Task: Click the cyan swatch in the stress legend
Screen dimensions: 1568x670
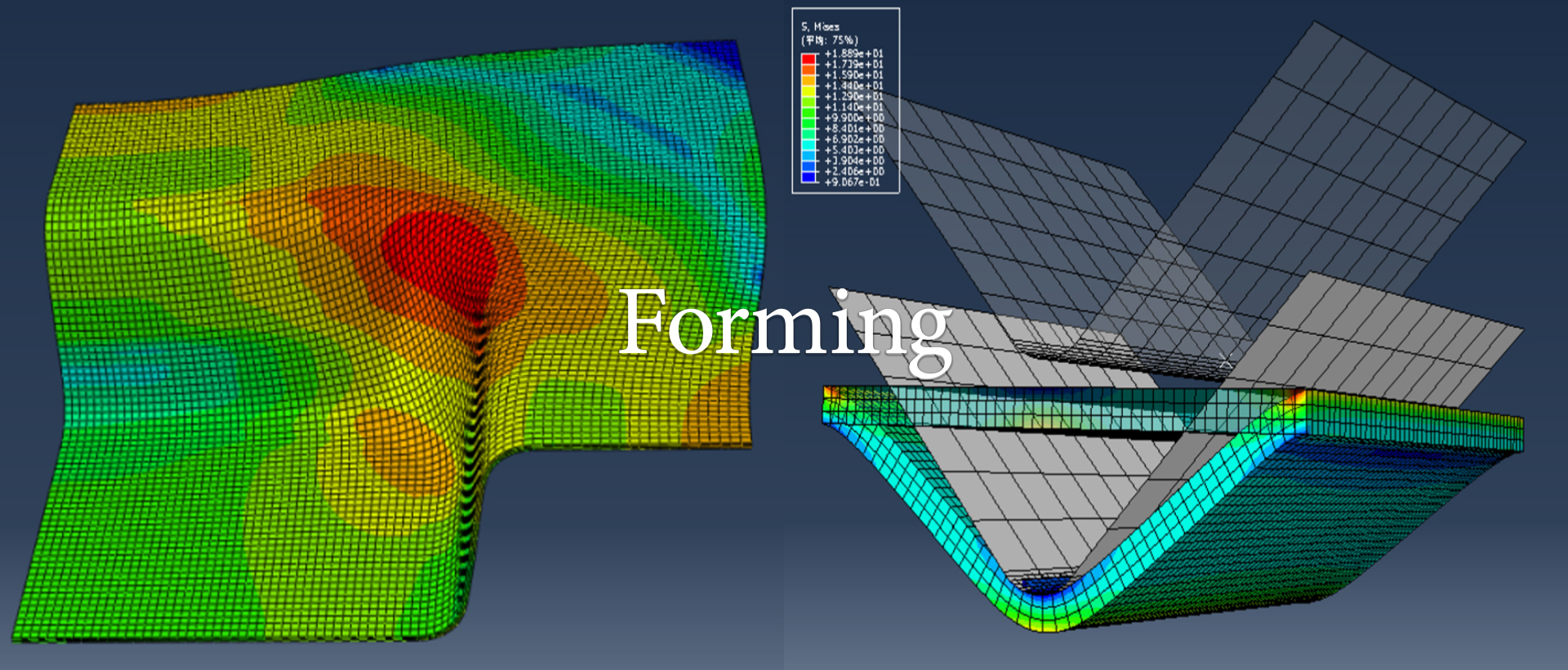Action: (x=808, y=145)
